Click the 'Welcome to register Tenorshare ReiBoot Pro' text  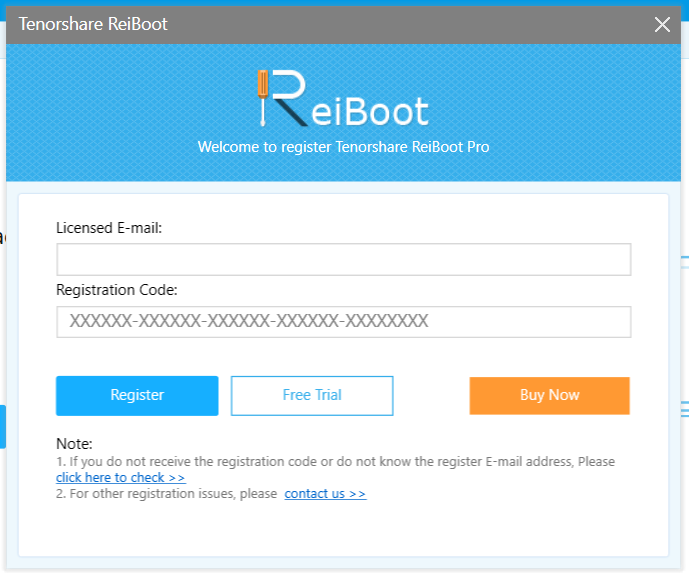click(x=343, y=147)
